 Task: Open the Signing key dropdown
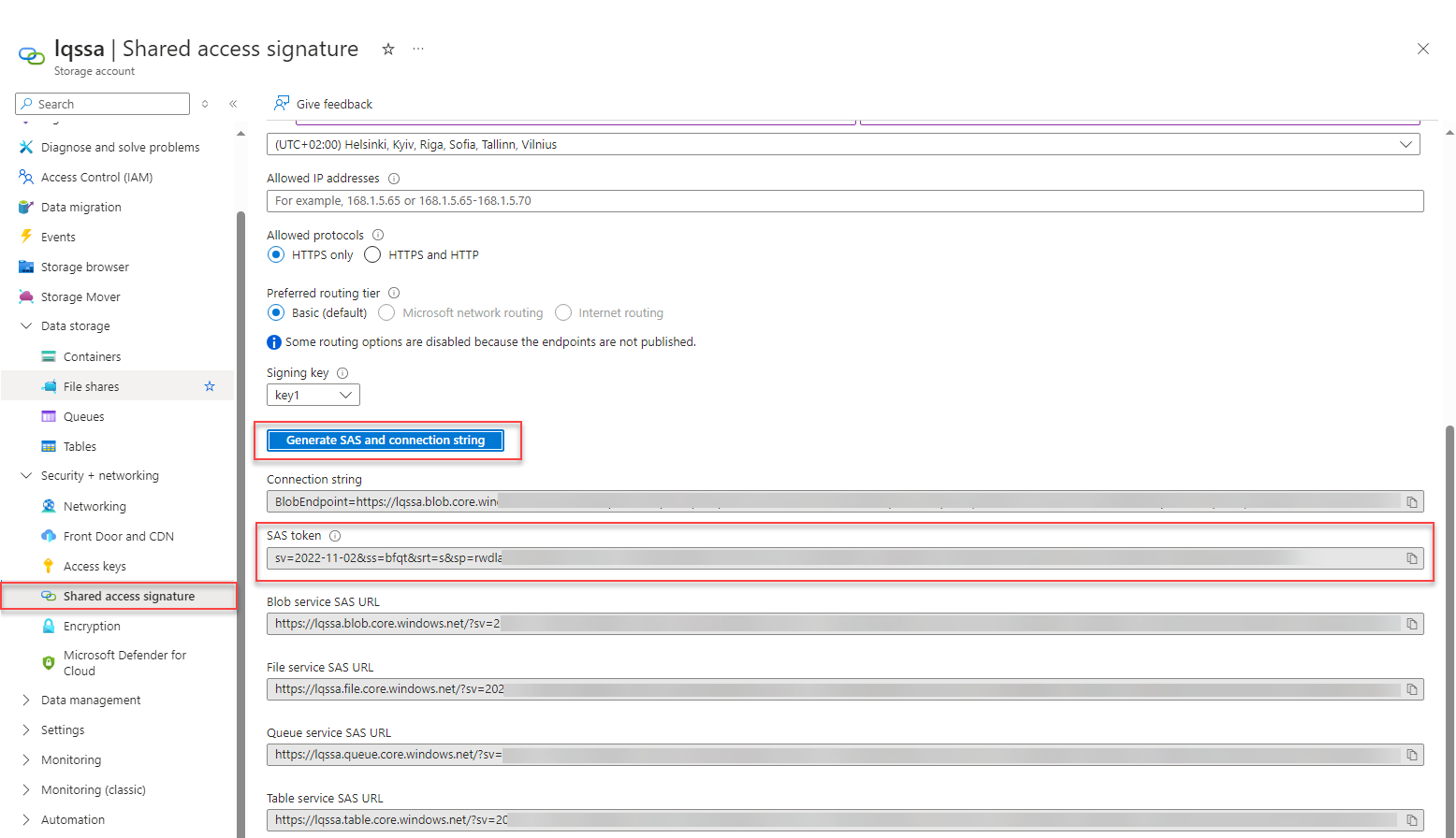pos(313,396)
